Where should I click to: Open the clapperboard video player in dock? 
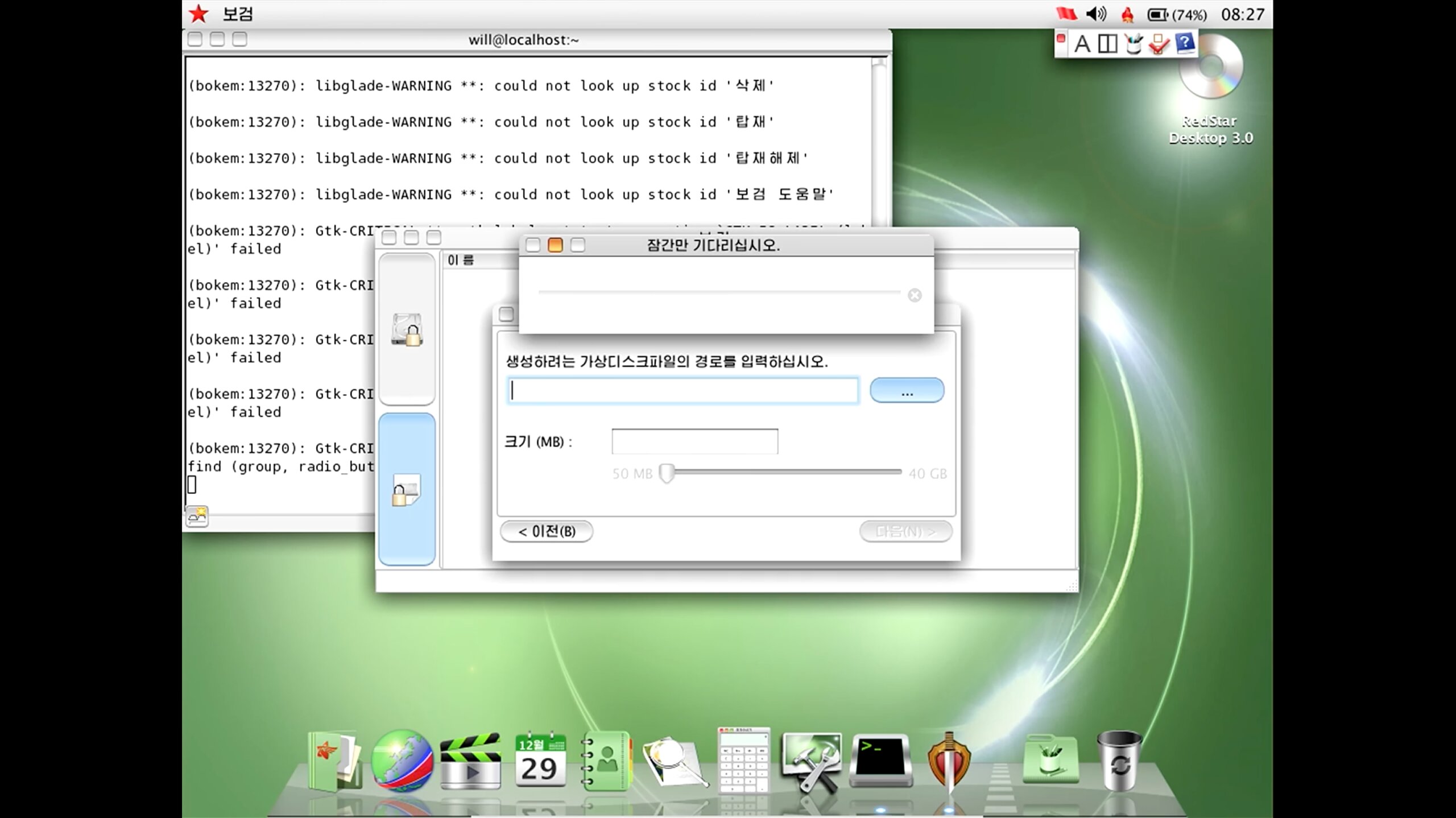tap(471, 761)
